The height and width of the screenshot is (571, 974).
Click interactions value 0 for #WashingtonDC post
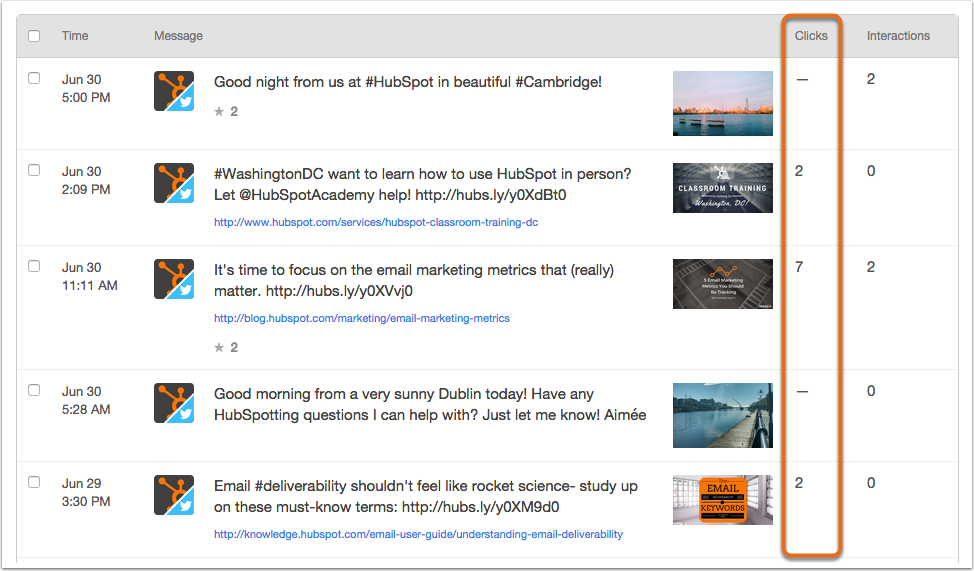871,171
